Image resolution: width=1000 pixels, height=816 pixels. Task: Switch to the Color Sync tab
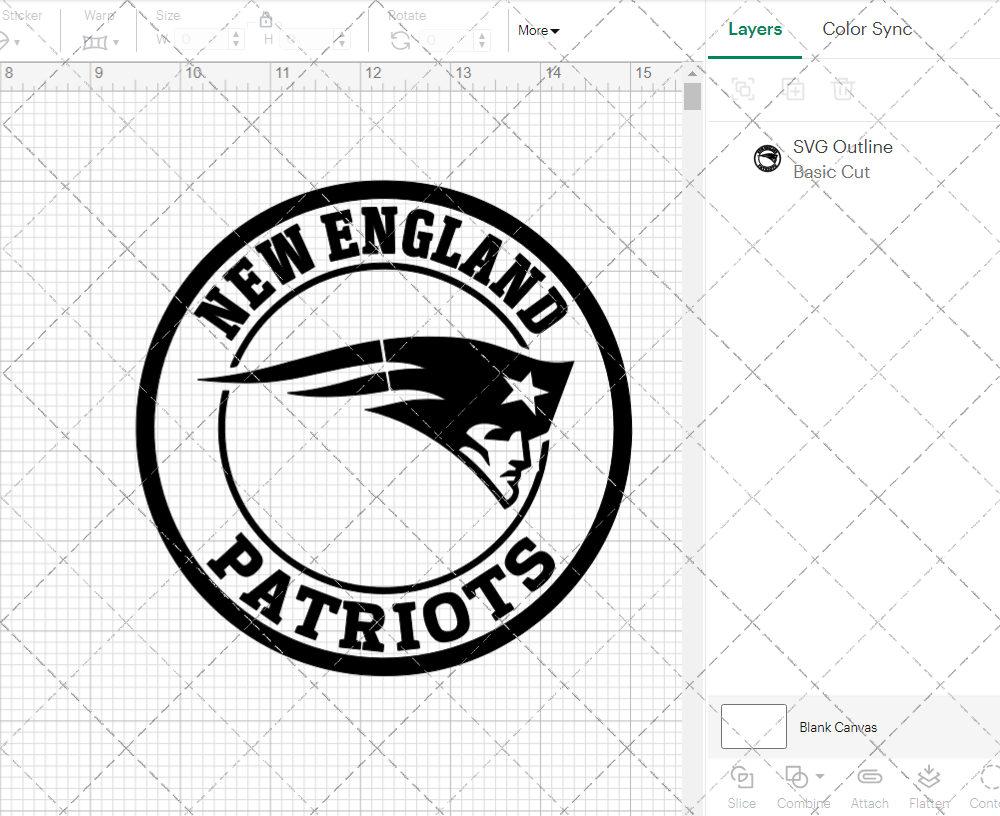coord(867,29)
